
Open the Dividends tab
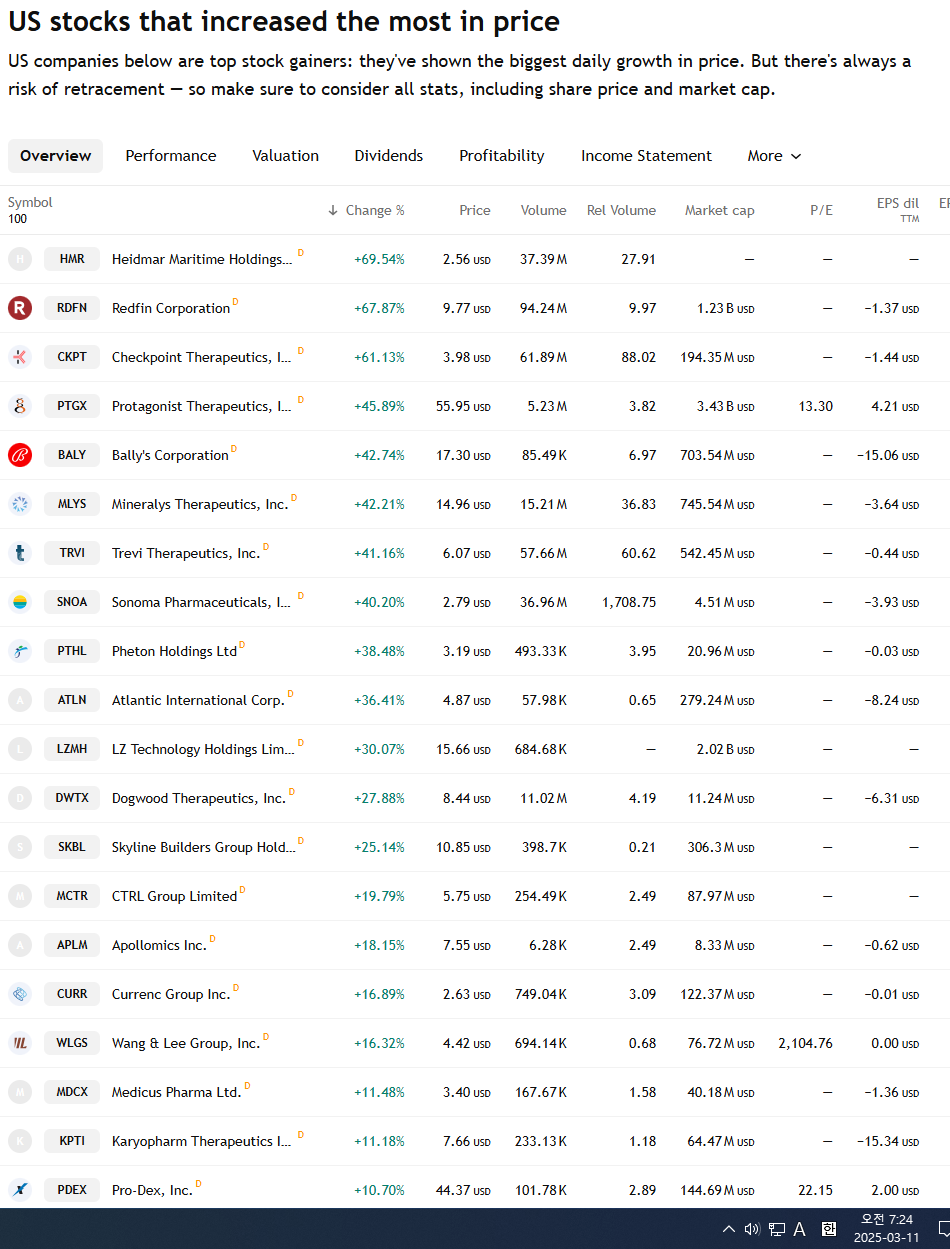(x=389, y=156)
